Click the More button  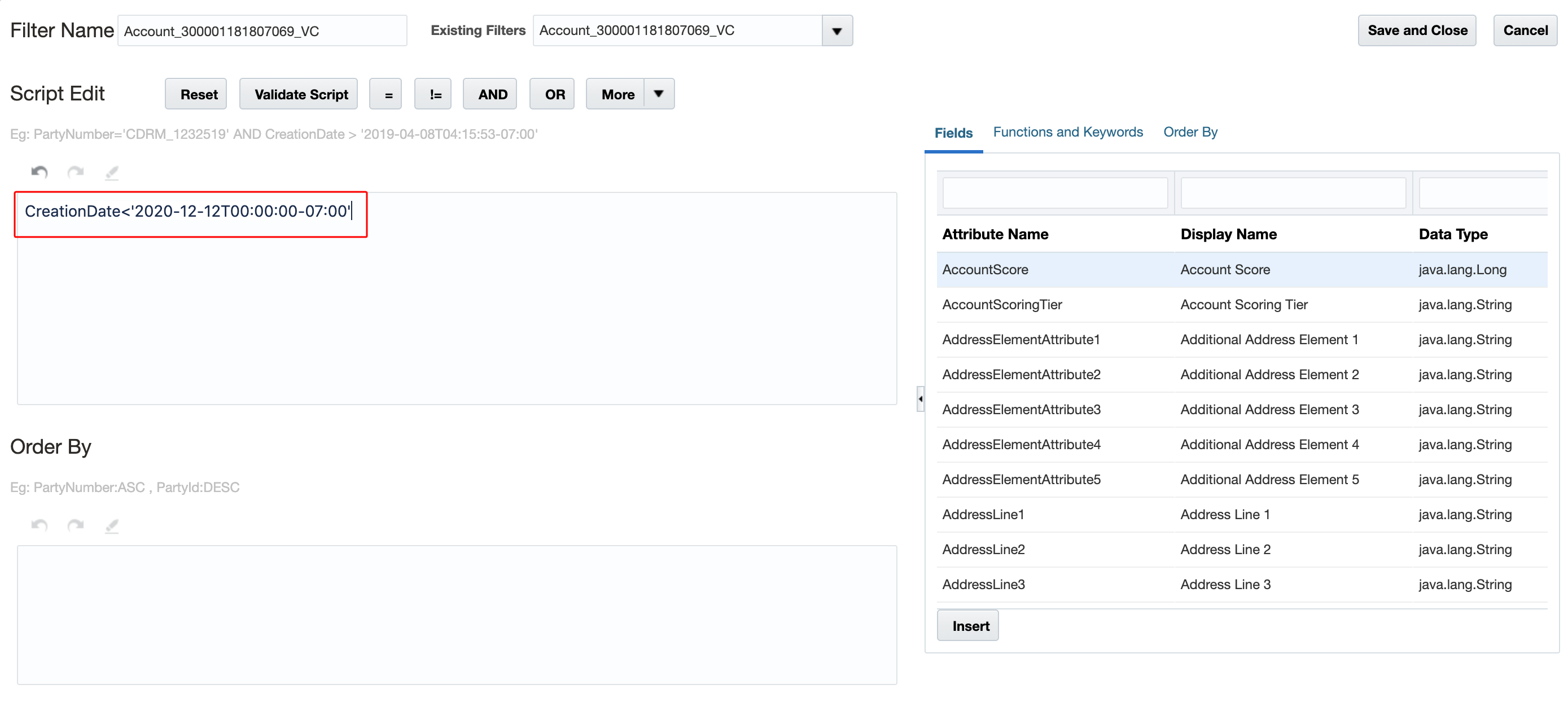[616, 94]
